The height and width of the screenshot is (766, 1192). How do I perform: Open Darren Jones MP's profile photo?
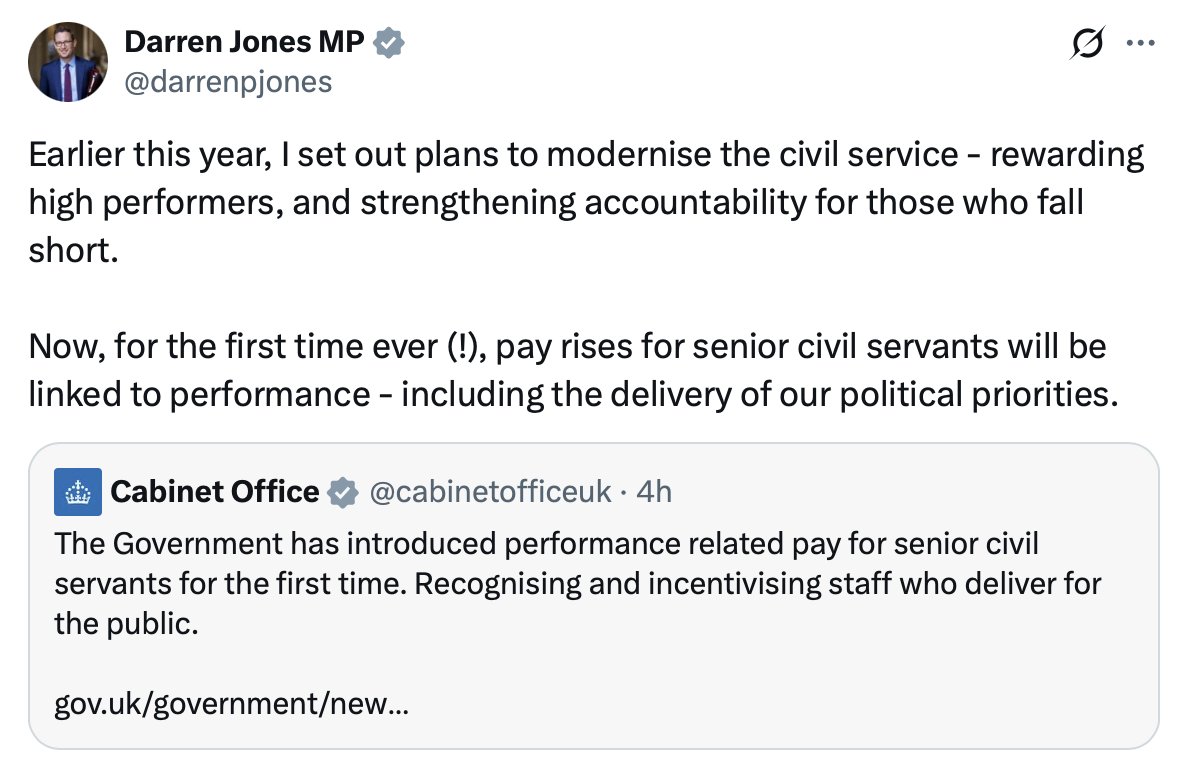pos(68,62)
